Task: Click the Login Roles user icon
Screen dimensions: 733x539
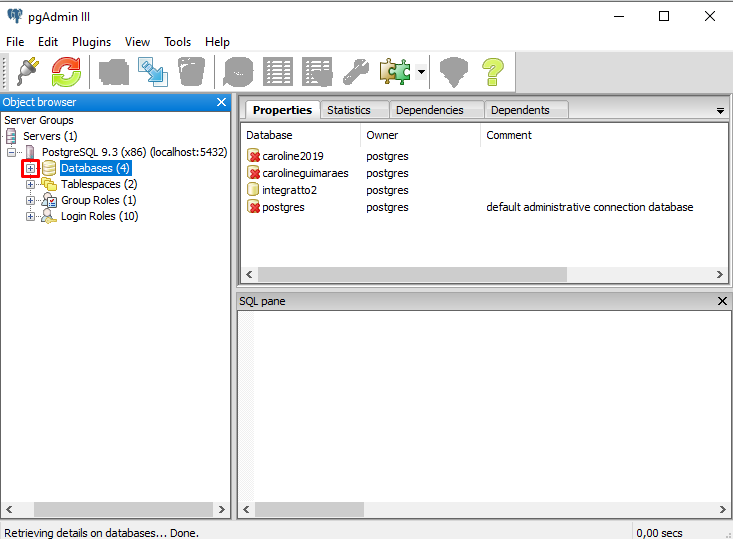Action: [x=49, y=216]
